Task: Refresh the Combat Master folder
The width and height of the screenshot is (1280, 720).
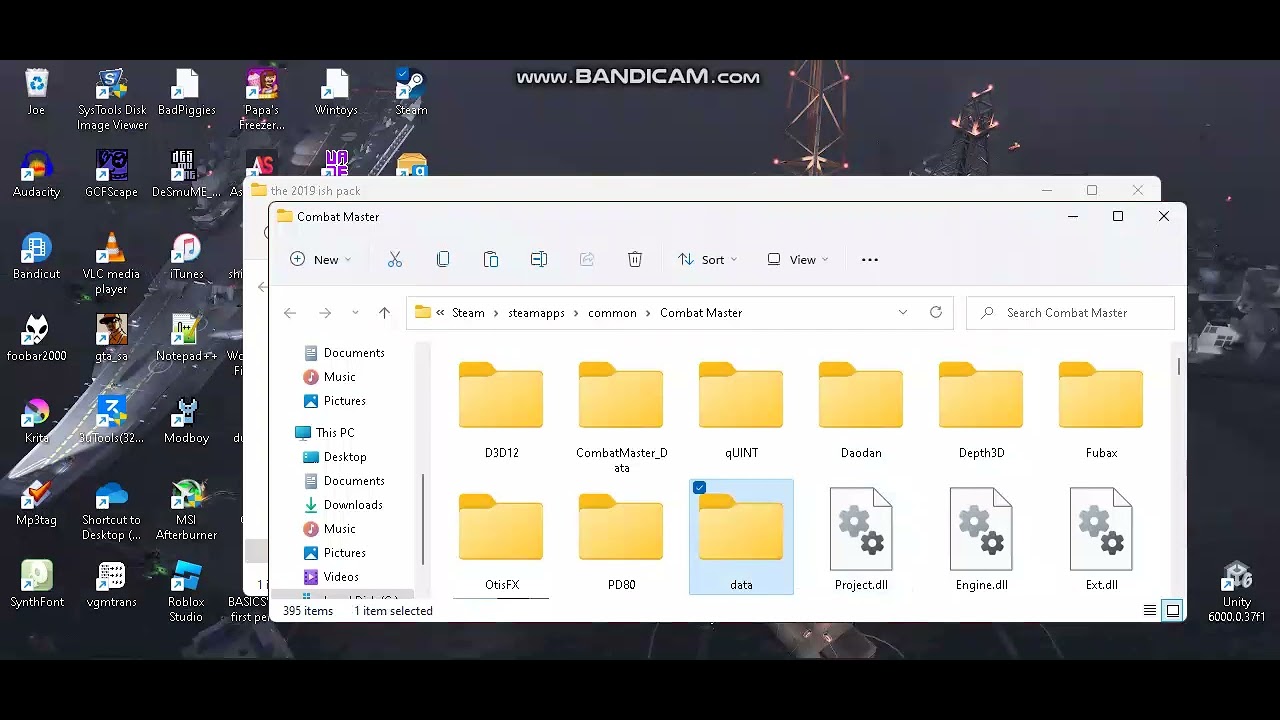Action: point(936,312)
